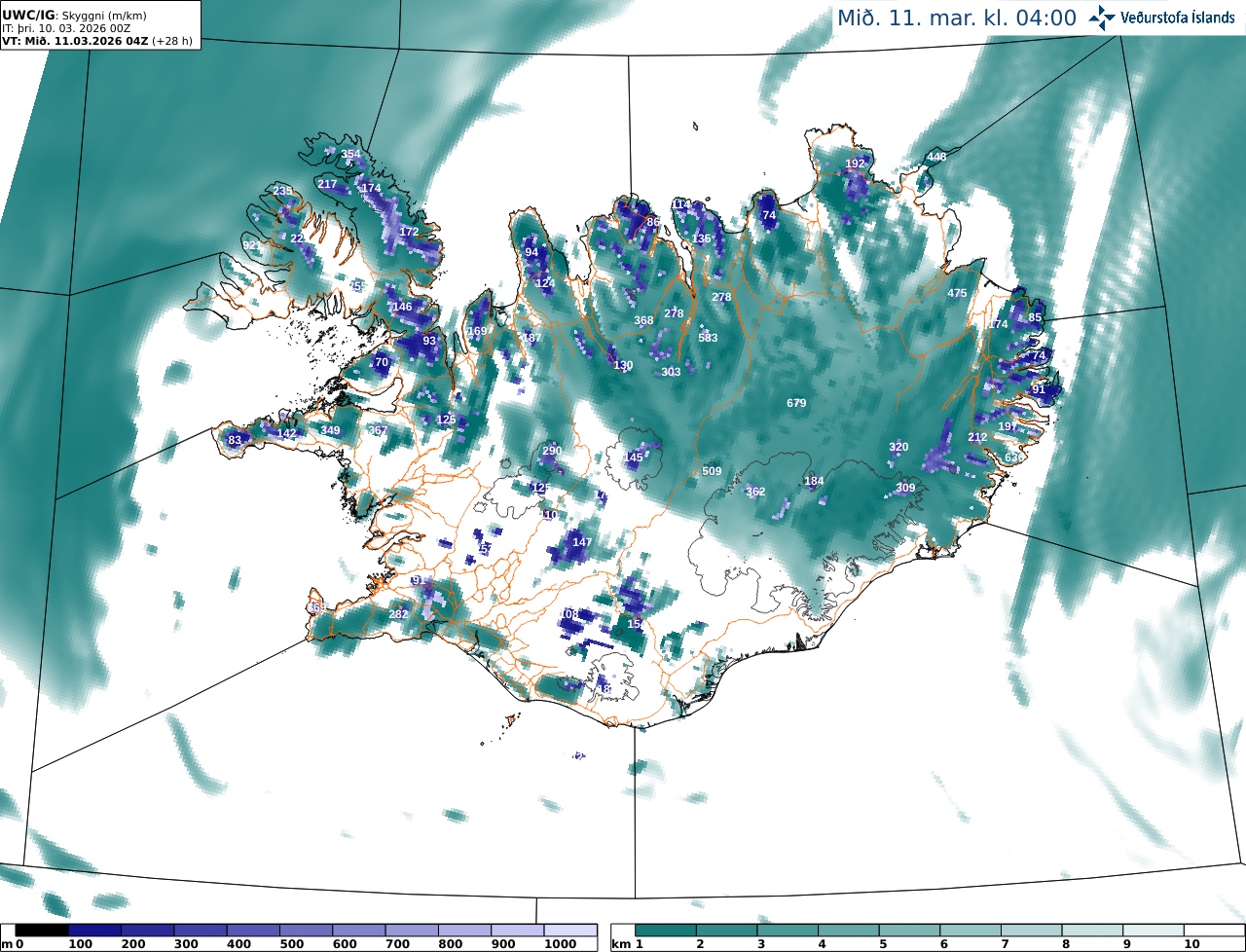
Task: Click the visibility value 184 on the map
Action: point(814,481)
